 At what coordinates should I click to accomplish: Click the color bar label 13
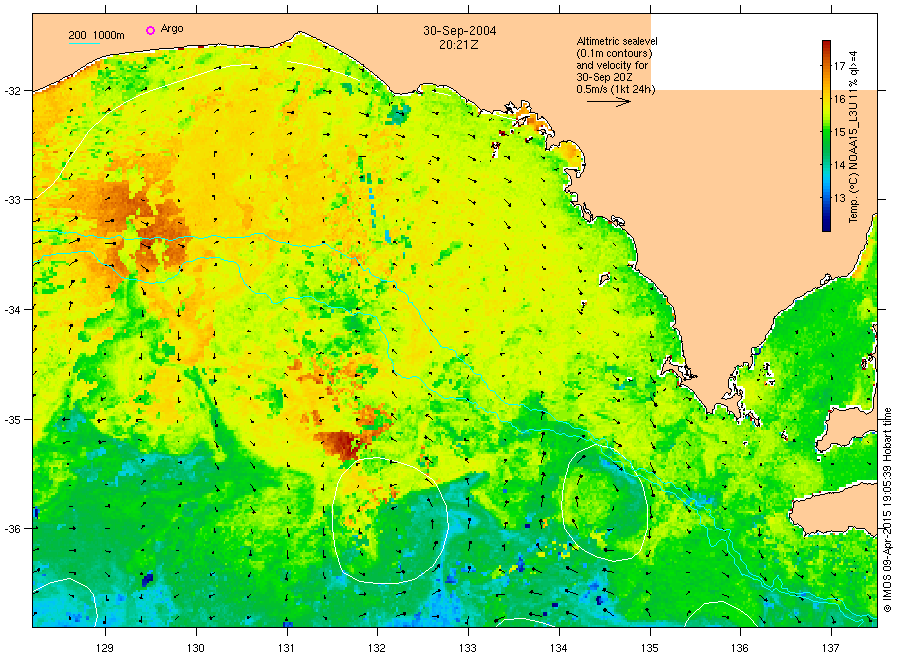pyautogui.click(x=840, y=198)
